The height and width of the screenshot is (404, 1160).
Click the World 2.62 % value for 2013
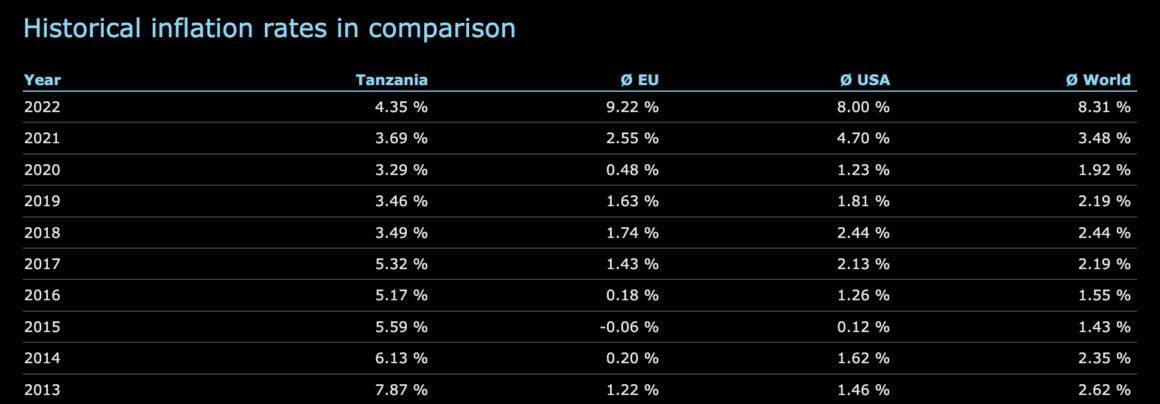[1102, 390]
